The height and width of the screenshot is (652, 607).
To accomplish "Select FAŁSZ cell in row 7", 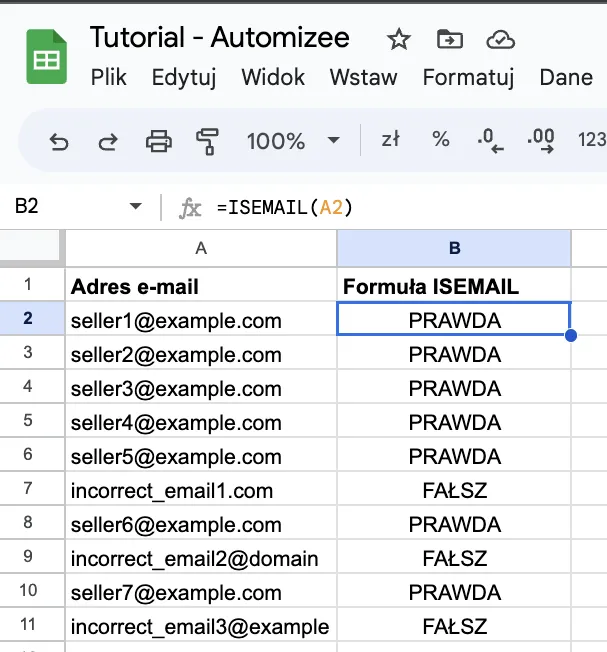I will tap(454, 489).
